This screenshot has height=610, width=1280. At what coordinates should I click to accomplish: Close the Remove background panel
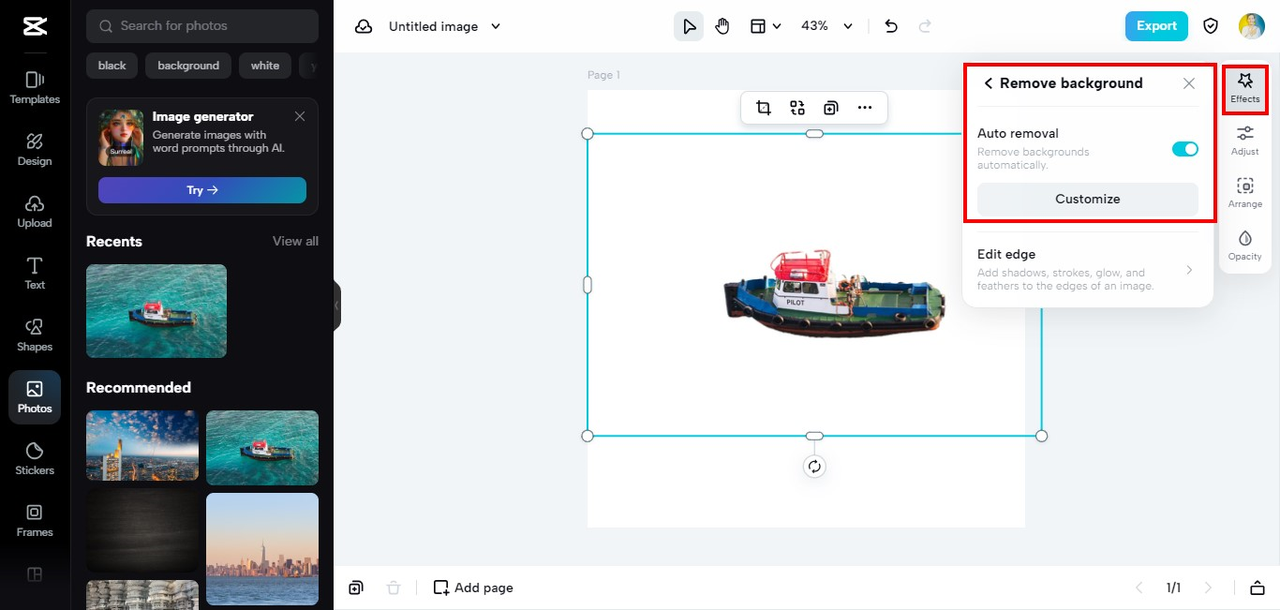pos(1189,84)
